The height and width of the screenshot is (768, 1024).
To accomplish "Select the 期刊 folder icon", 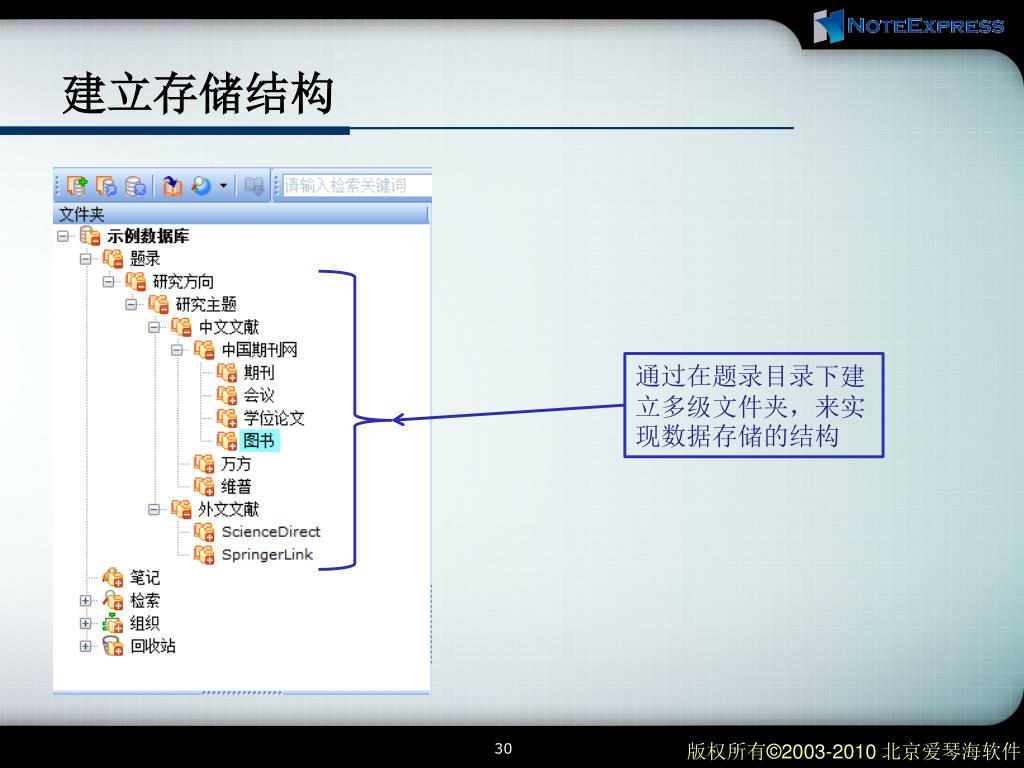I will (227, 373).
